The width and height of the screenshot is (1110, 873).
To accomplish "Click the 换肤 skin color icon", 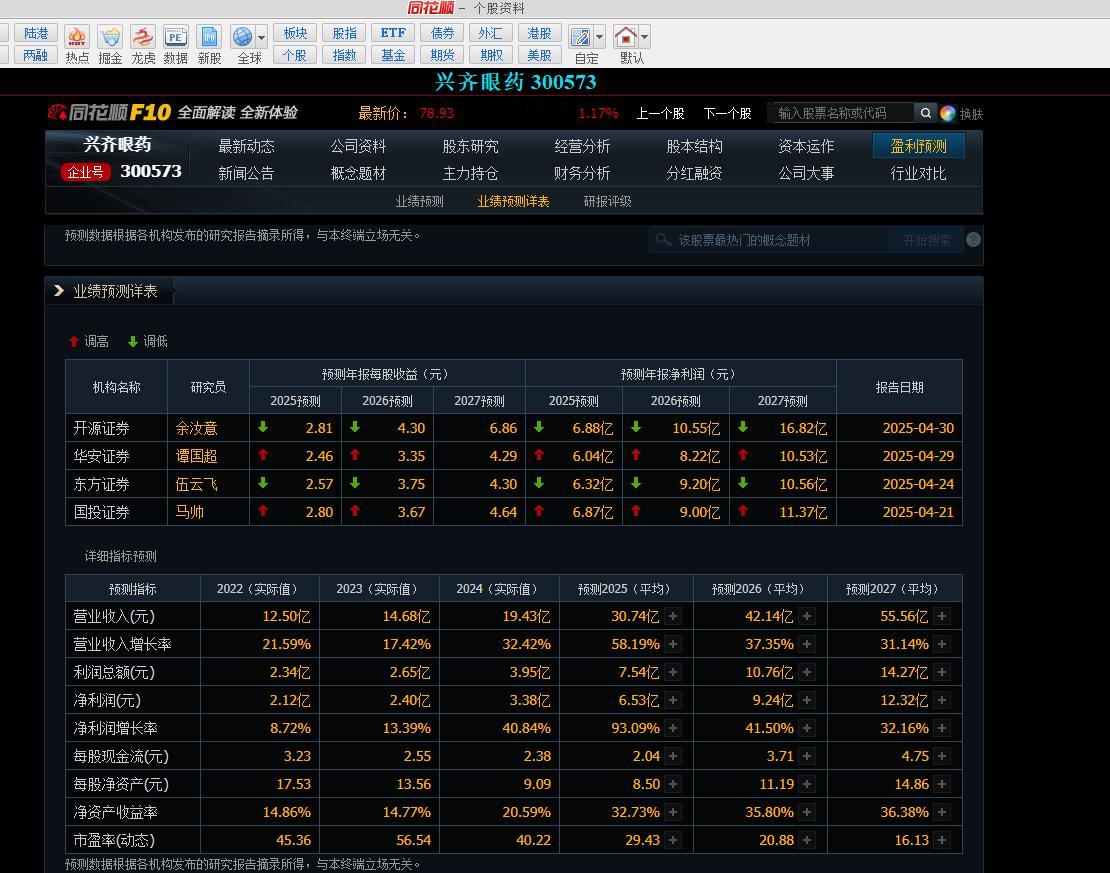I will point(948,113).
